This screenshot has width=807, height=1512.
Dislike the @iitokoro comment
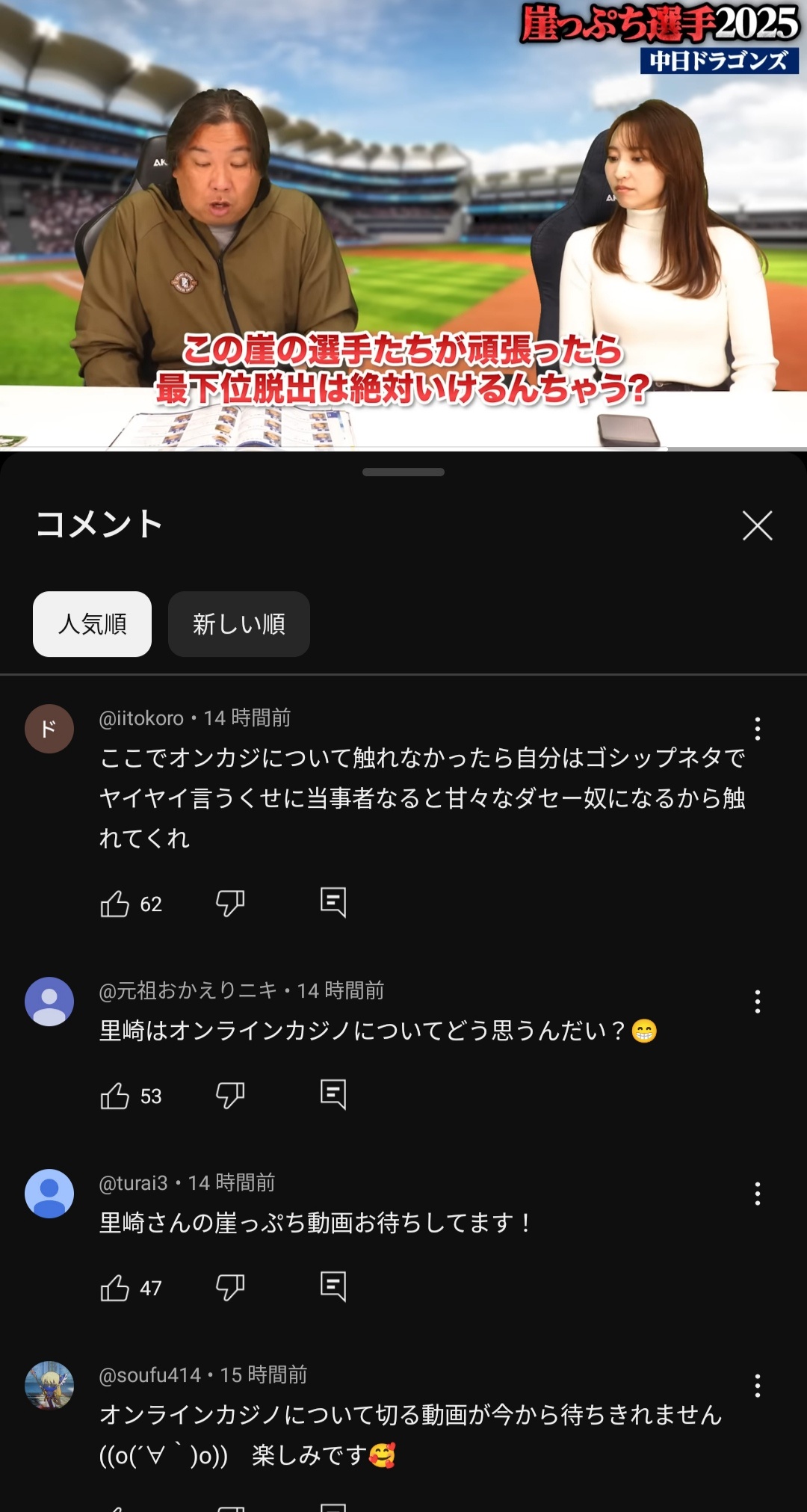[230, 904]
